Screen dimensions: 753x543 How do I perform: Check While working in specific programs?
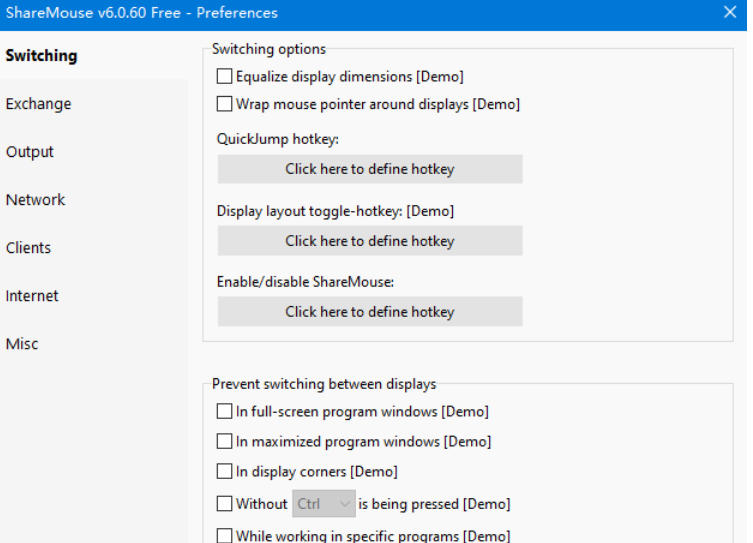pyautogui.click(x=225, y=536)
